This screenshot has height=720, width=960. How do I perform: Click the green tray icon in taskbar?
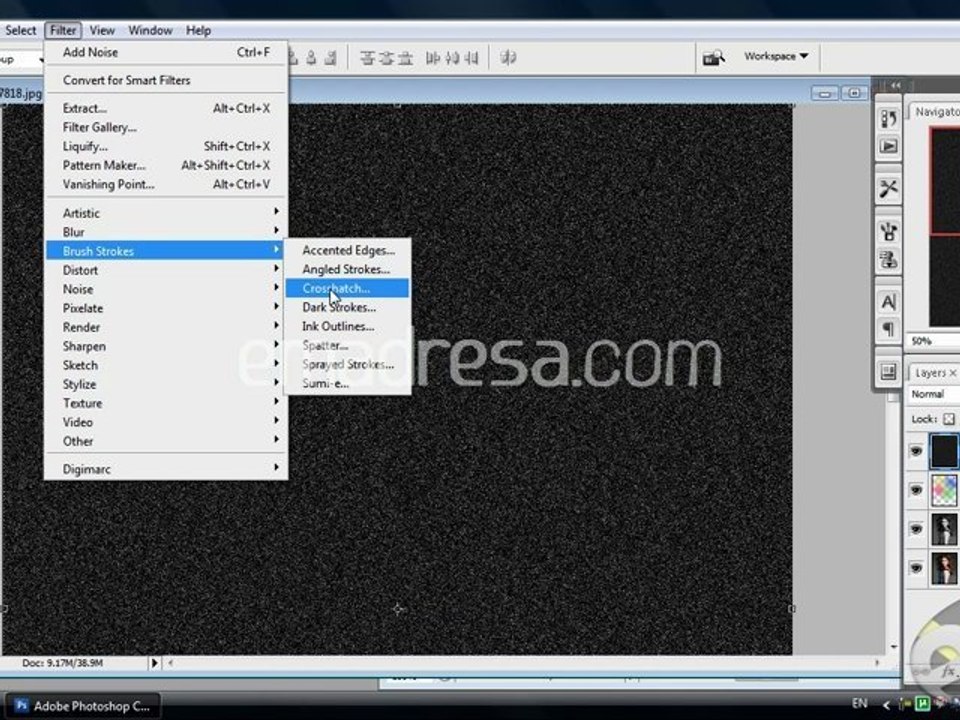[x=923, y=704]
